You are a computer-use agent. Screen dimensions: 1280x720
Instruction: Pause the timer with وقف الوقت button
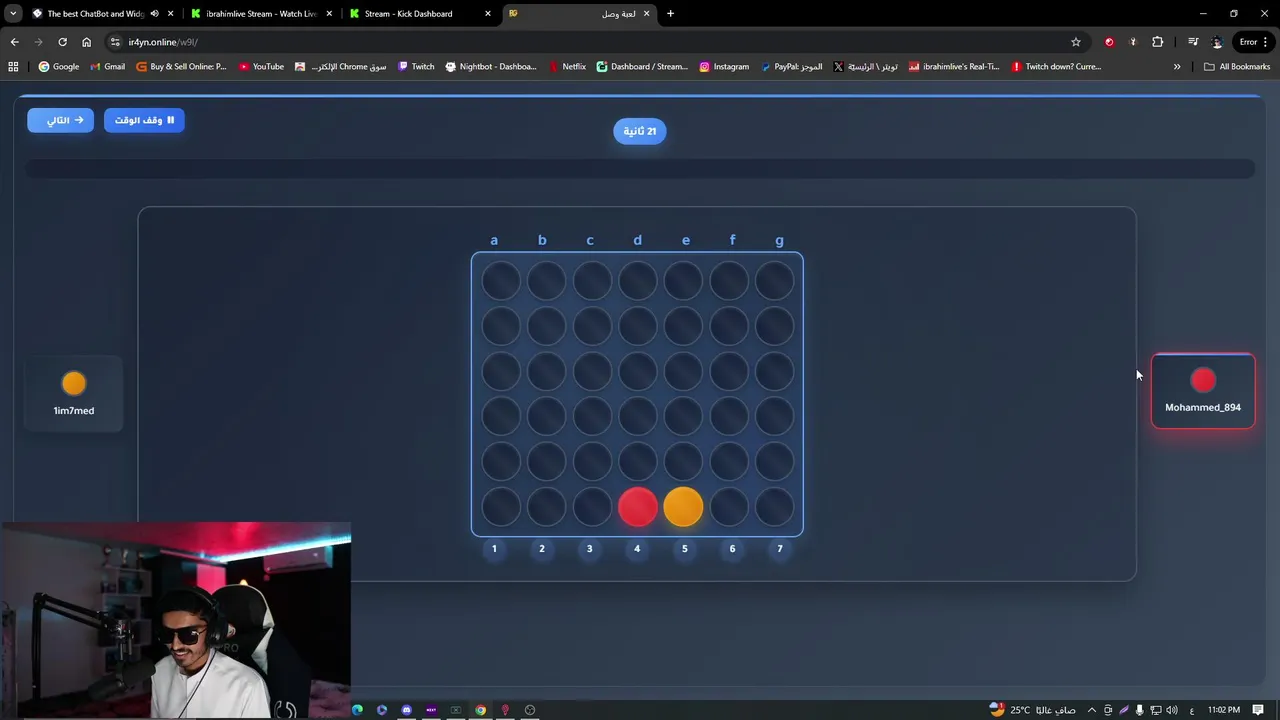[x=144, y=120]
